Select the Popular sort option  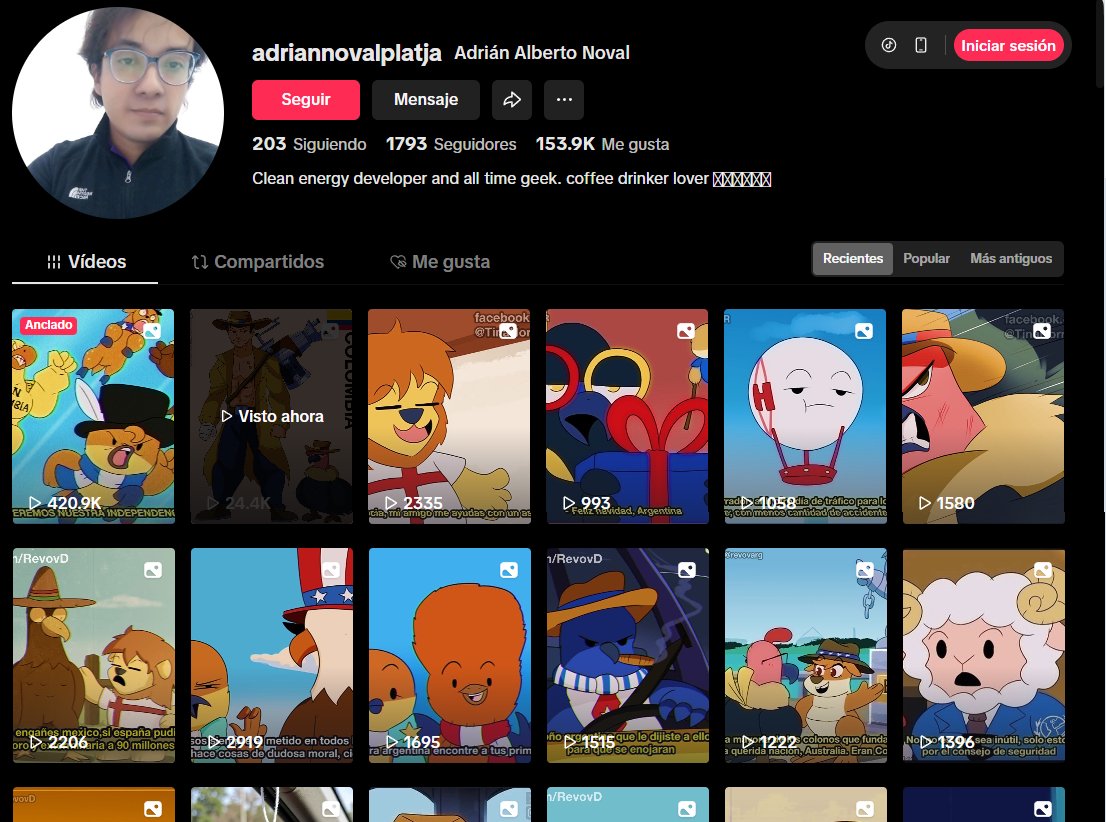click(926, 258)
